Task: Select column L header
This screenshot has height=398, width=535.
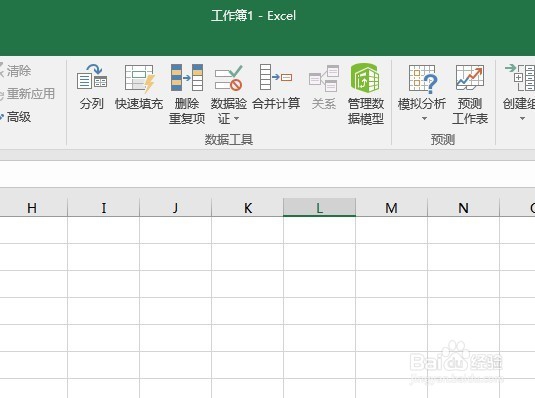Action: pyautogui.click(x=319, y=208)
